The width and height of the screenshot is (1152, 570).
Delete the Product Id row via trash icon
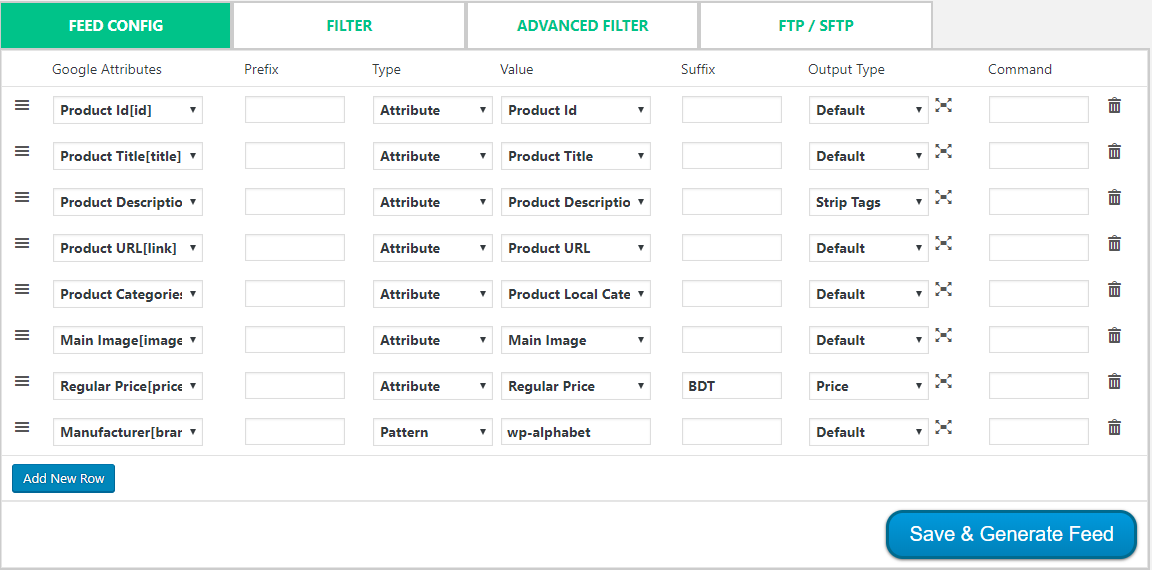click(1115, 105)
